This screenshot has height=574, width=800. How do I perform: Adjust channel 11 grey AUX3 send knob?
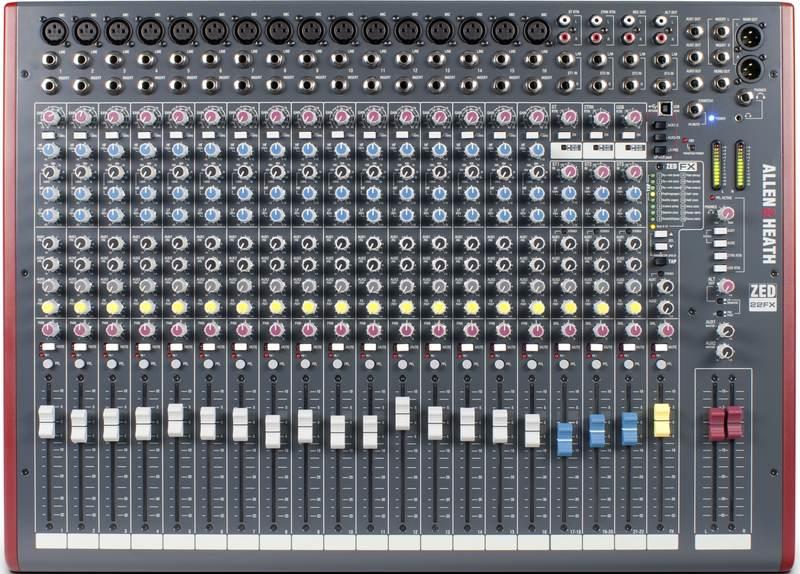click(373, 285)
